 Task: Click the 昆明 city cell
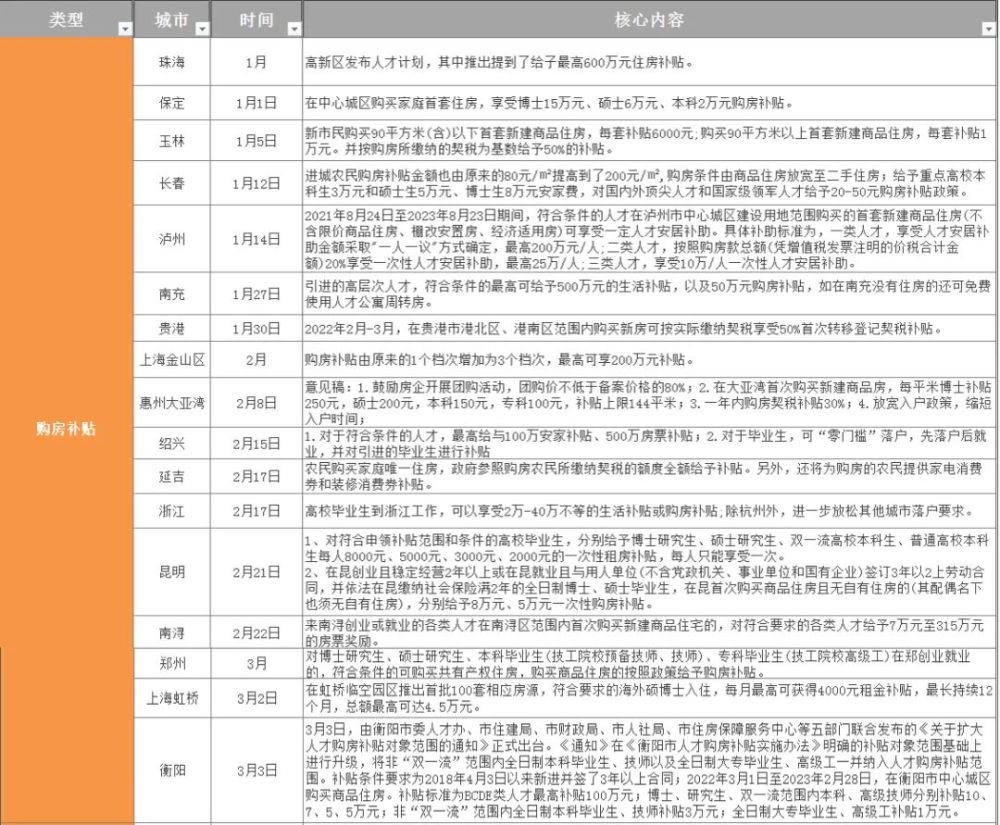pyautogui.click(x=172, y=572)
